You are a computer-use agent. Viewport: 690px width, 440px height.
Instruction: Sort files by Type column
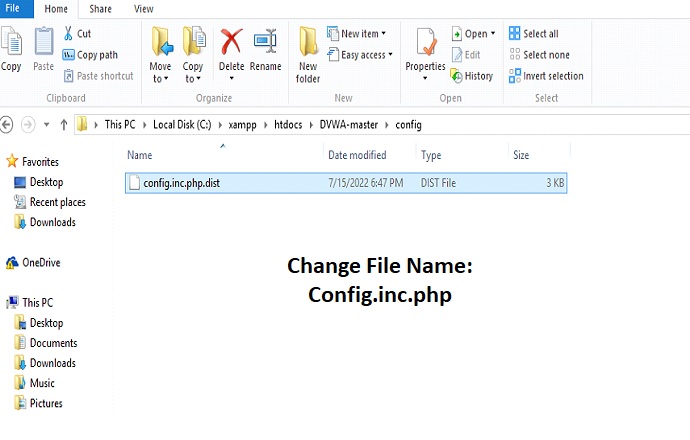pos(431,155)
